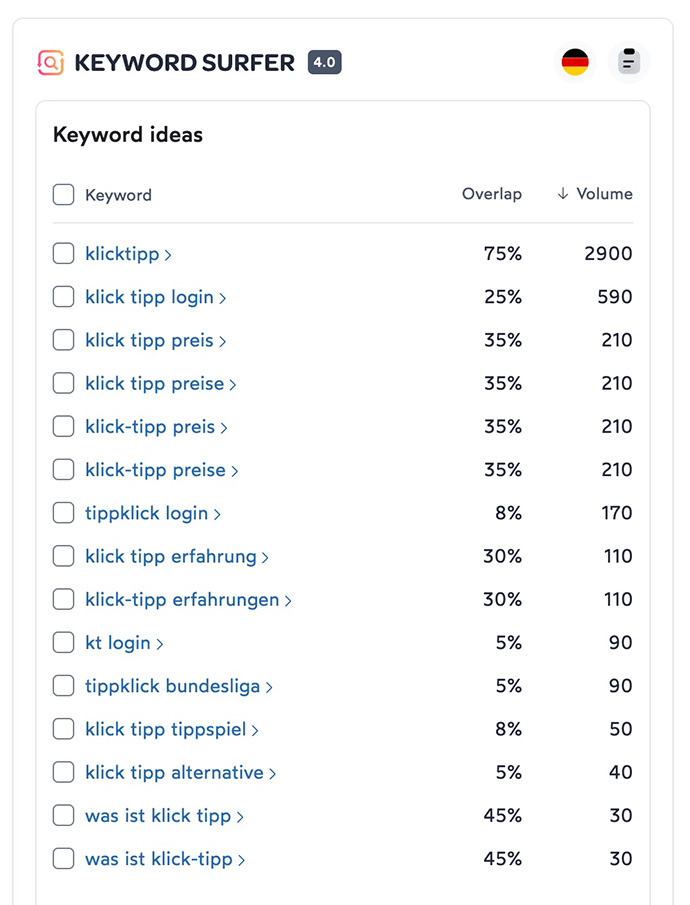The width and height of the screenshot is (690, 905).
Task: Open the clipboard icon button
Action: pyautogui.click(x=629, y=62)
